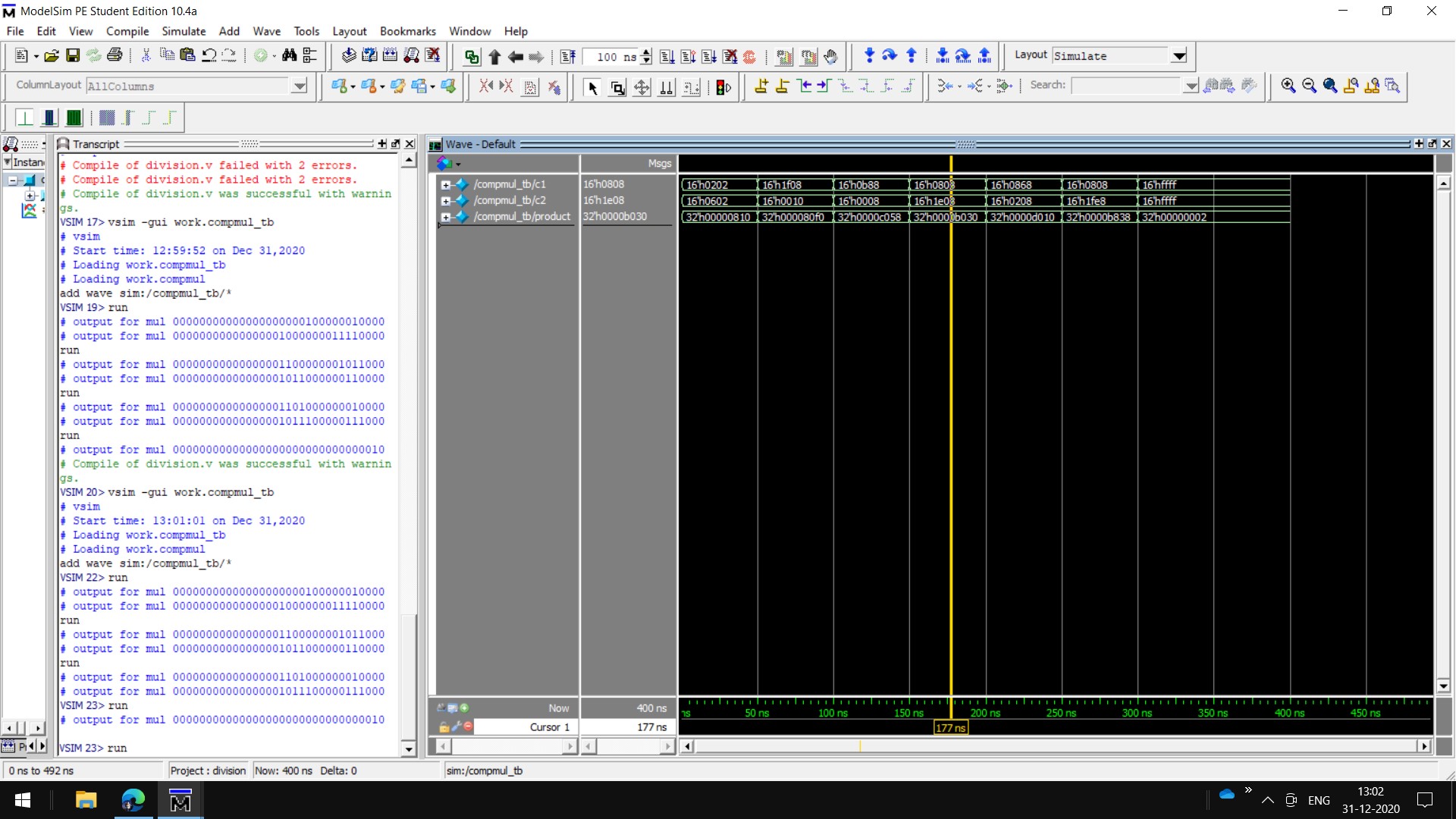Open the Wave menu
Viewport: 1456px width, 819px height.
[x=266, y=31]
